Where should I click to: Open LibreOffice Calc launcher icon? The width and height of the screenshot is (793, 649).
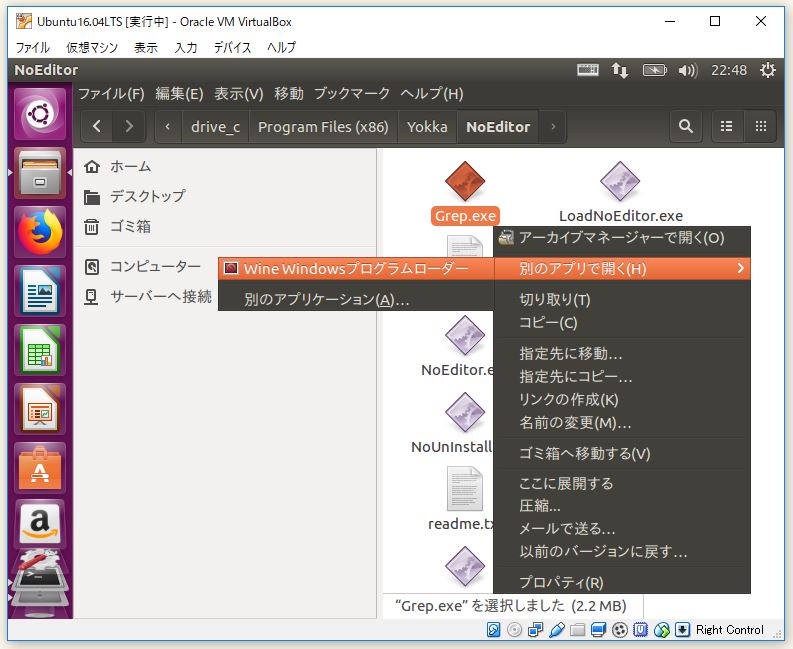point(40,351)
